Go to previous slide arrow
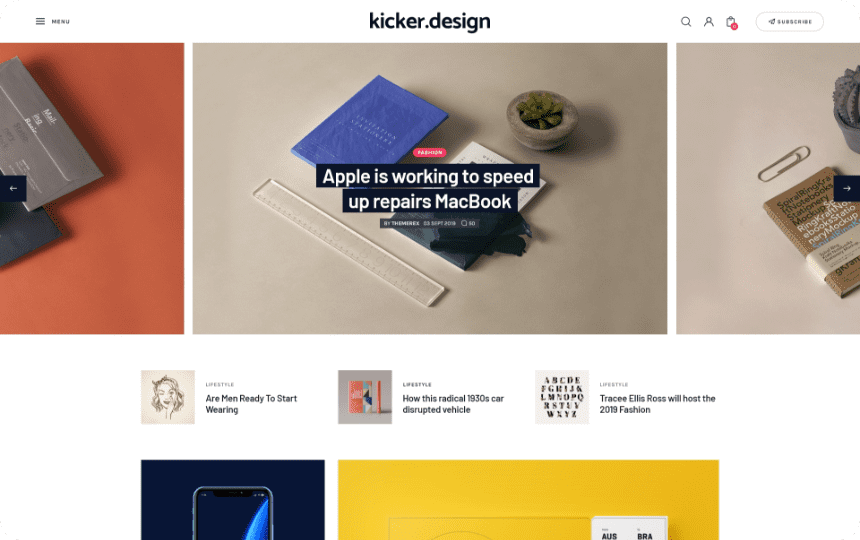The width and height of the screenshot is (860, 540). coord(13,189)
